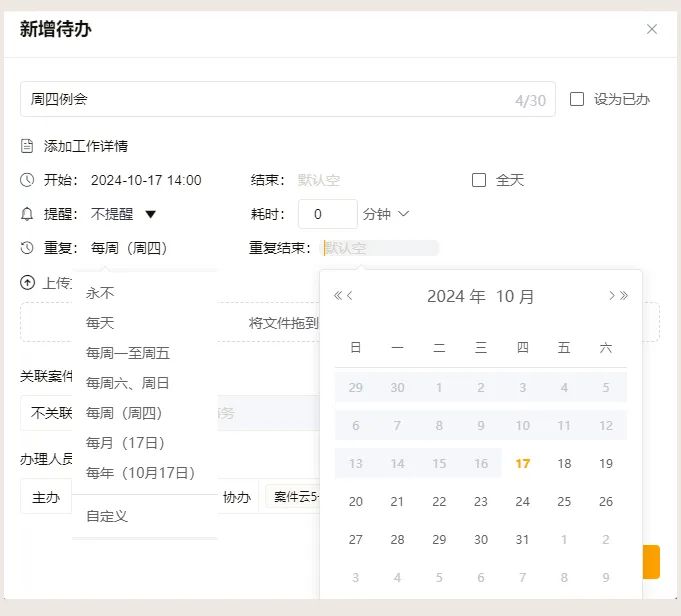The image size is (681, 616).
Task: Click 添加工作详情 link
Action: coord(85,146)
